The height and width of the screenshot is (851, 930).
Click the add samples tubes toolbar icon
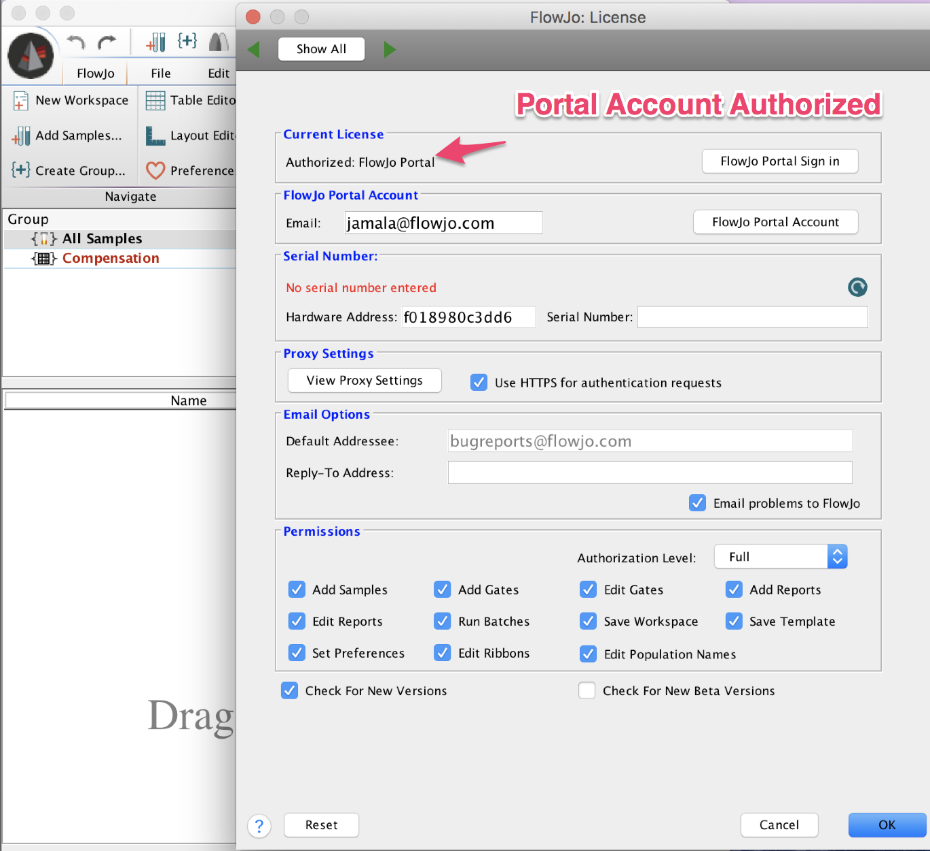pyautogui.click(x=156, y=42)
